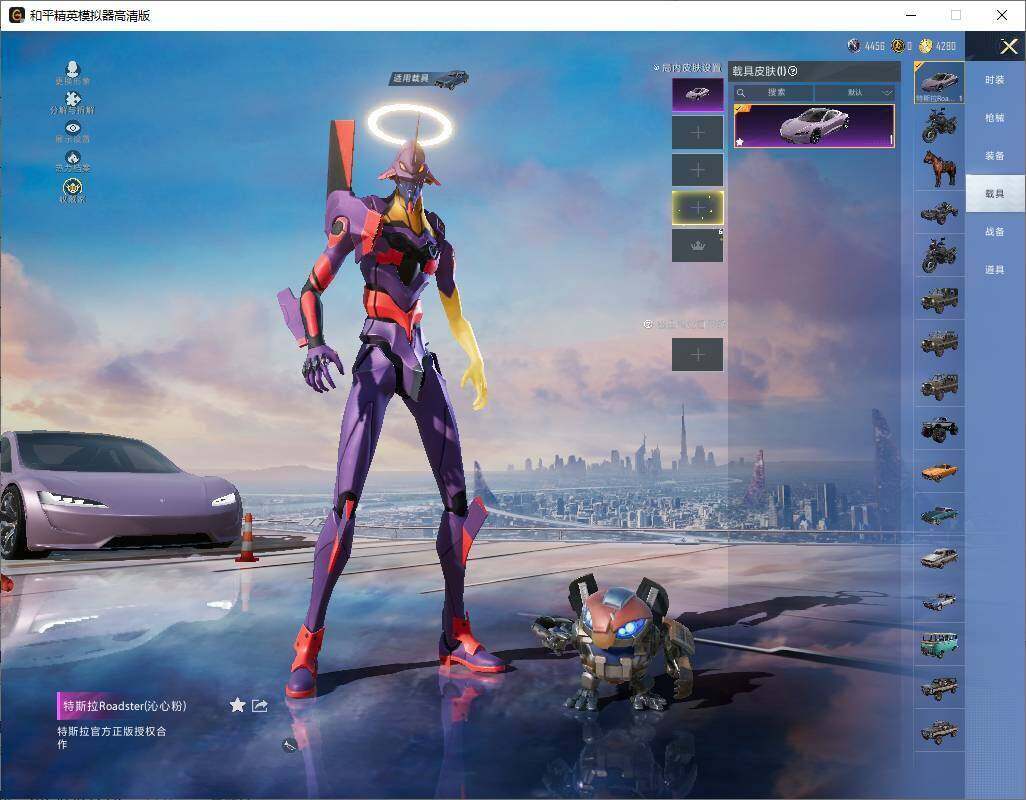Viewport: 1026px width, 800px height.
Task: Switch to the 战备 tab
Action: [995, 232]
